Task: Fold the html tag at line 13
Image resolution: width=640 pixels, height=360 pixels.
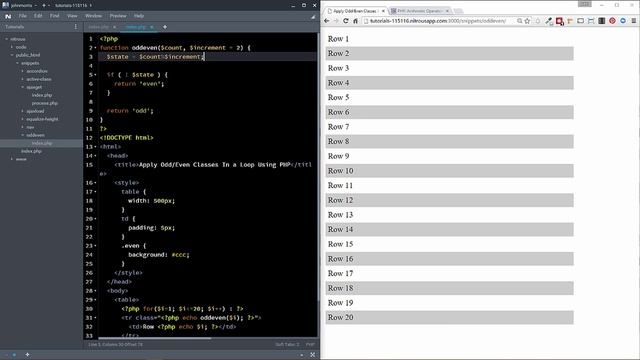Action: (x=96, y=147)
